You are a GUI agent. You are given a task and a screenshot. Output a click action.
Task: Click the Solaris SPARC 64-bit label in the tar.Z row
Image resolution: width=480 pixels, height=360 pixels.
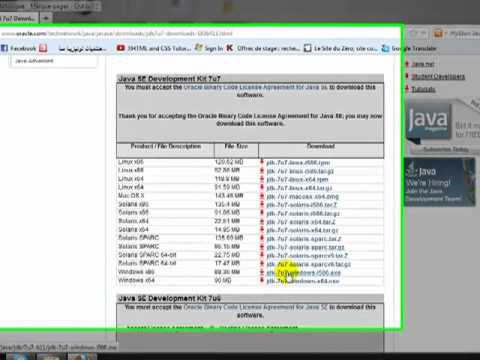[x=147, y=255]
